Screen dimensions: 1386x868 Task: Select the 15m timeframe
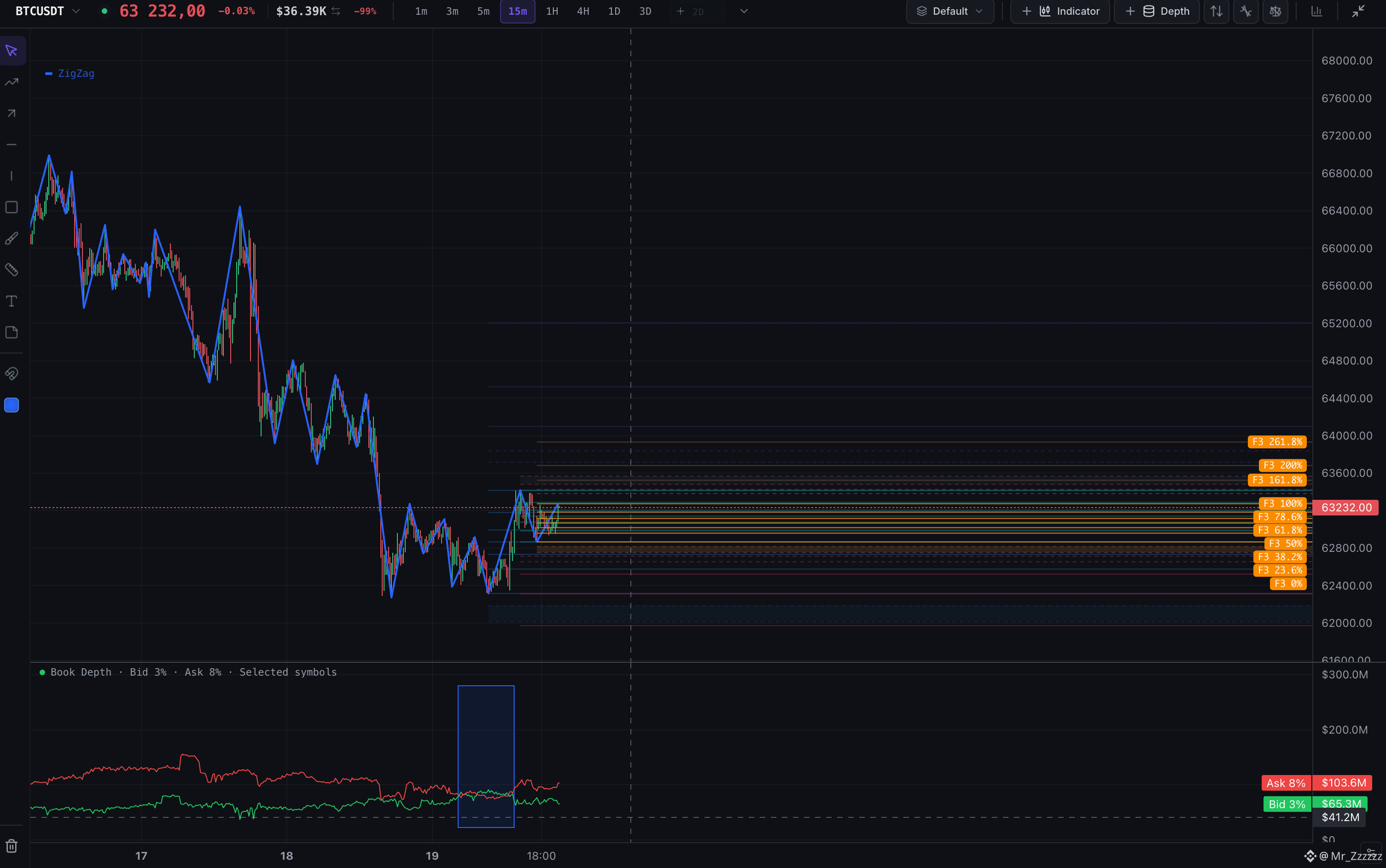click(x=518, y=11)
